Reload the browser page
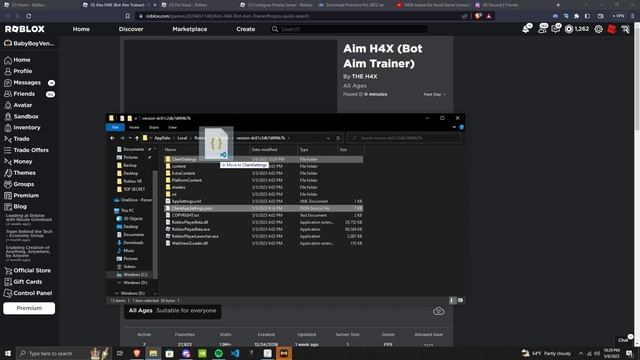Image resolution: width=640 pixels, height=360 pixels. click(x=29, y=16)
